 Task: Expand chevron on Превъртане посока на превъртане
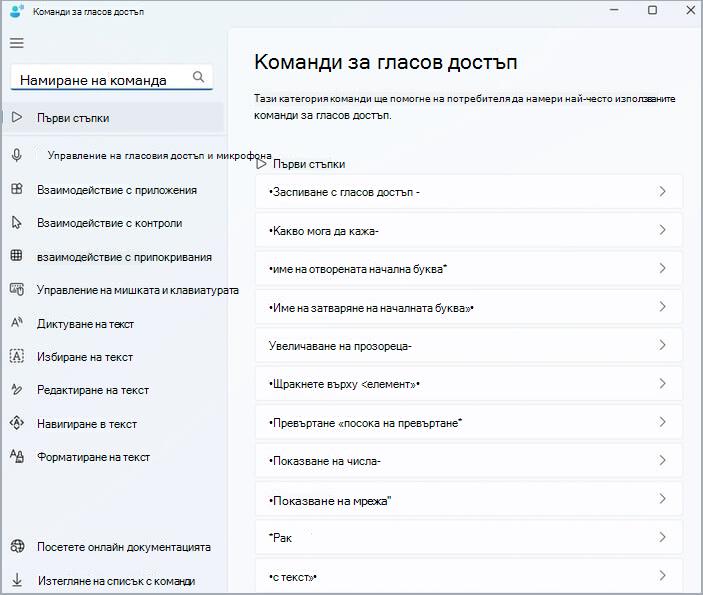(x=662, y=422)
